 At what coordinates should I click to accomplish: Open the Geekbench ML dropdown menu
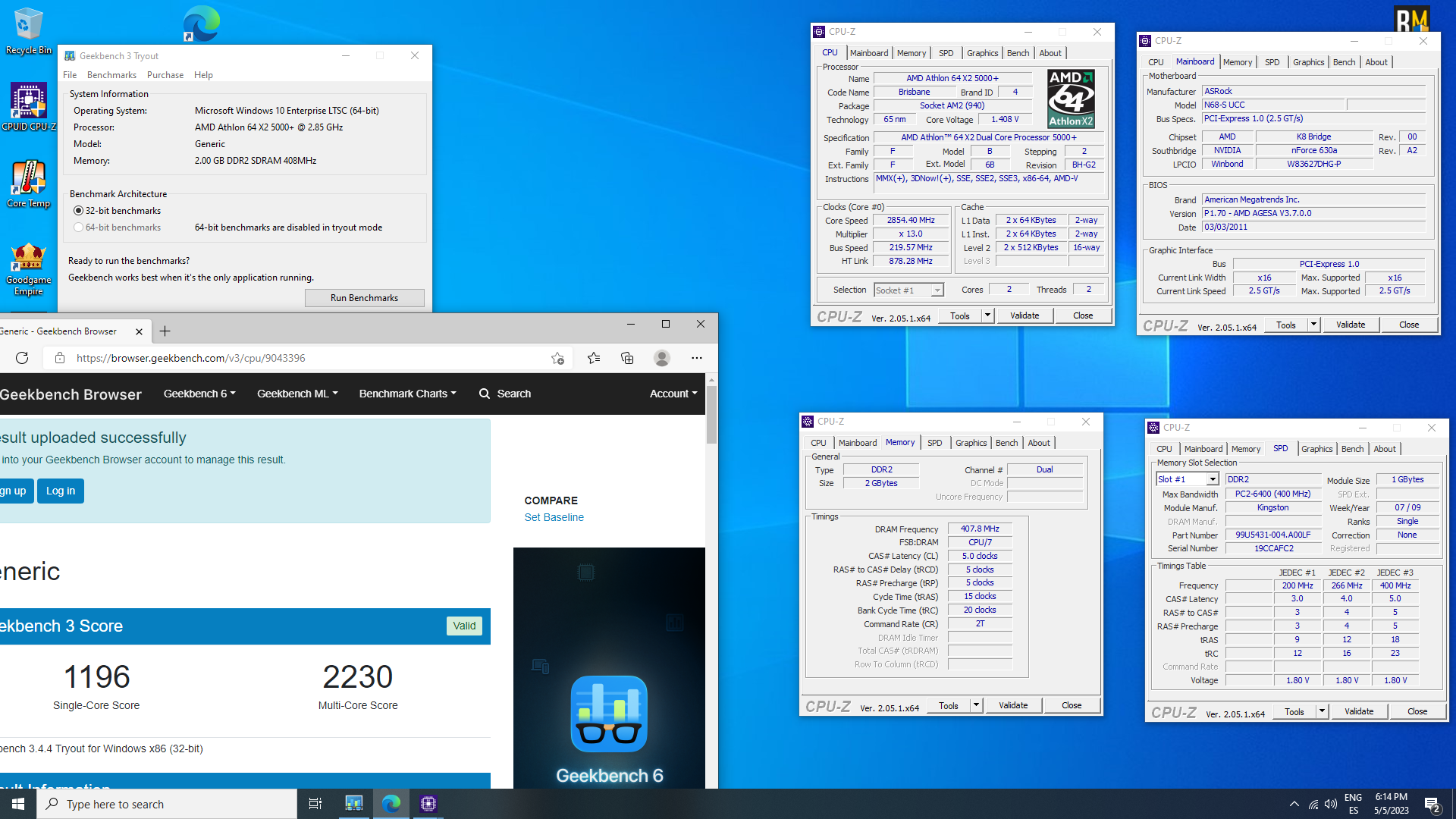pyautogui.click(x=297, y=394)
